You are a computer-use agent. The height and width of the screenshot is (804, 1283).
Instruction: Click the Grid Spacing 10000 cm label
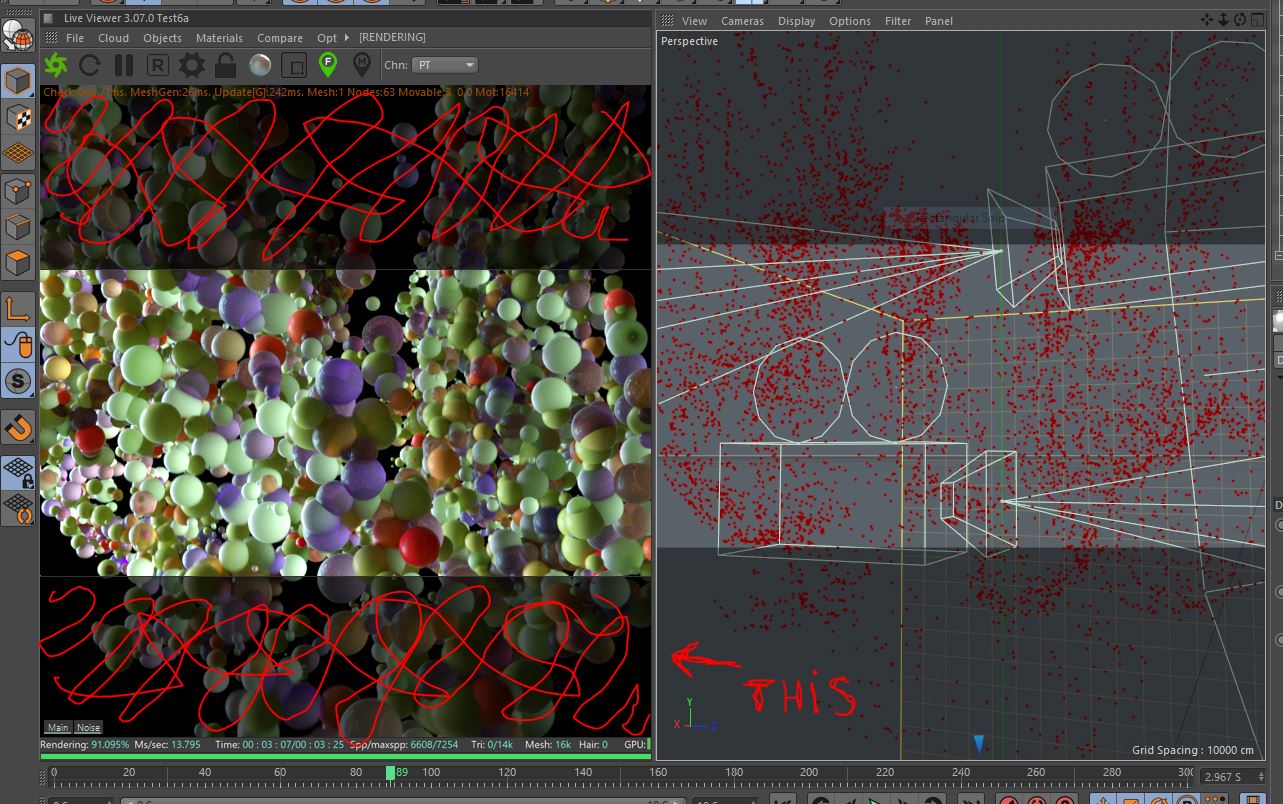1192,750
